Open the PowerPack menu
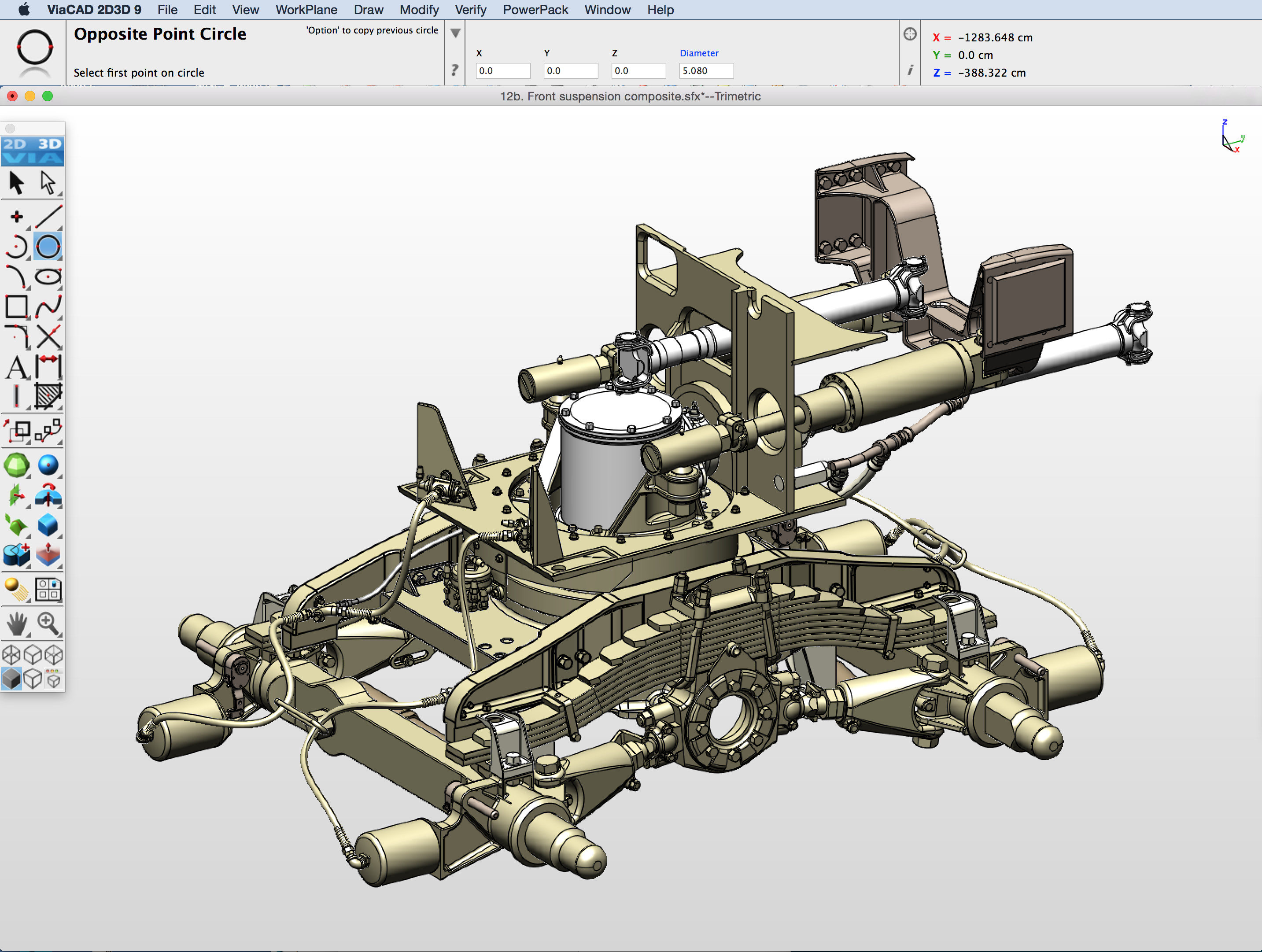This screenshot has width=1262, height=952. coord(535,10)
